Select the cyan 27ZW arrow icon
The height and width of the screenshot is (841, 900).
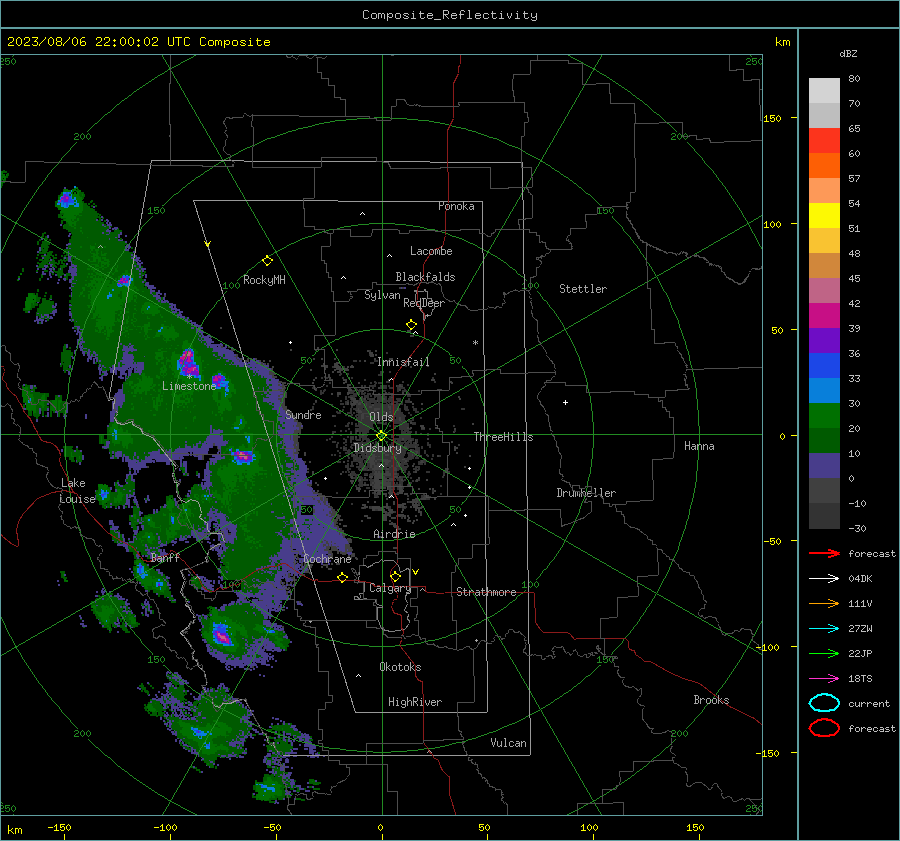pyautogui.click(x=824, y=628)
